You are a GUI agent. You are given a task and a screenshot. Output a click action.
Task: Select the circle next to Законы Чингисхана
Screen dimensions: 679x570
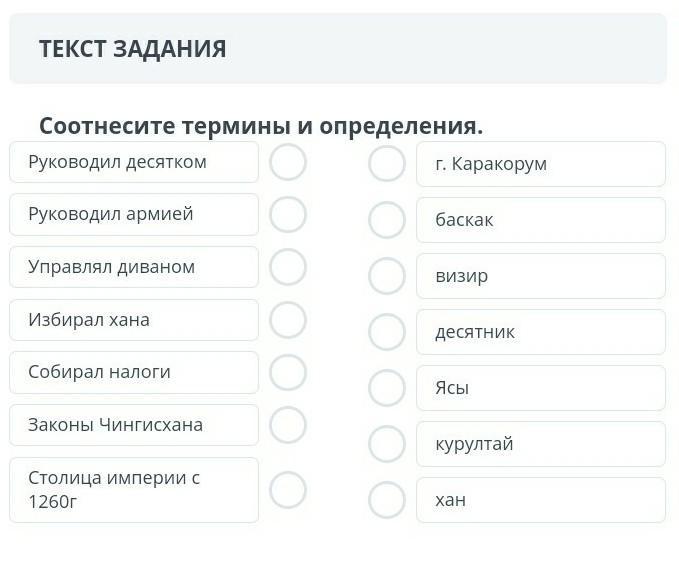point(288,425)
